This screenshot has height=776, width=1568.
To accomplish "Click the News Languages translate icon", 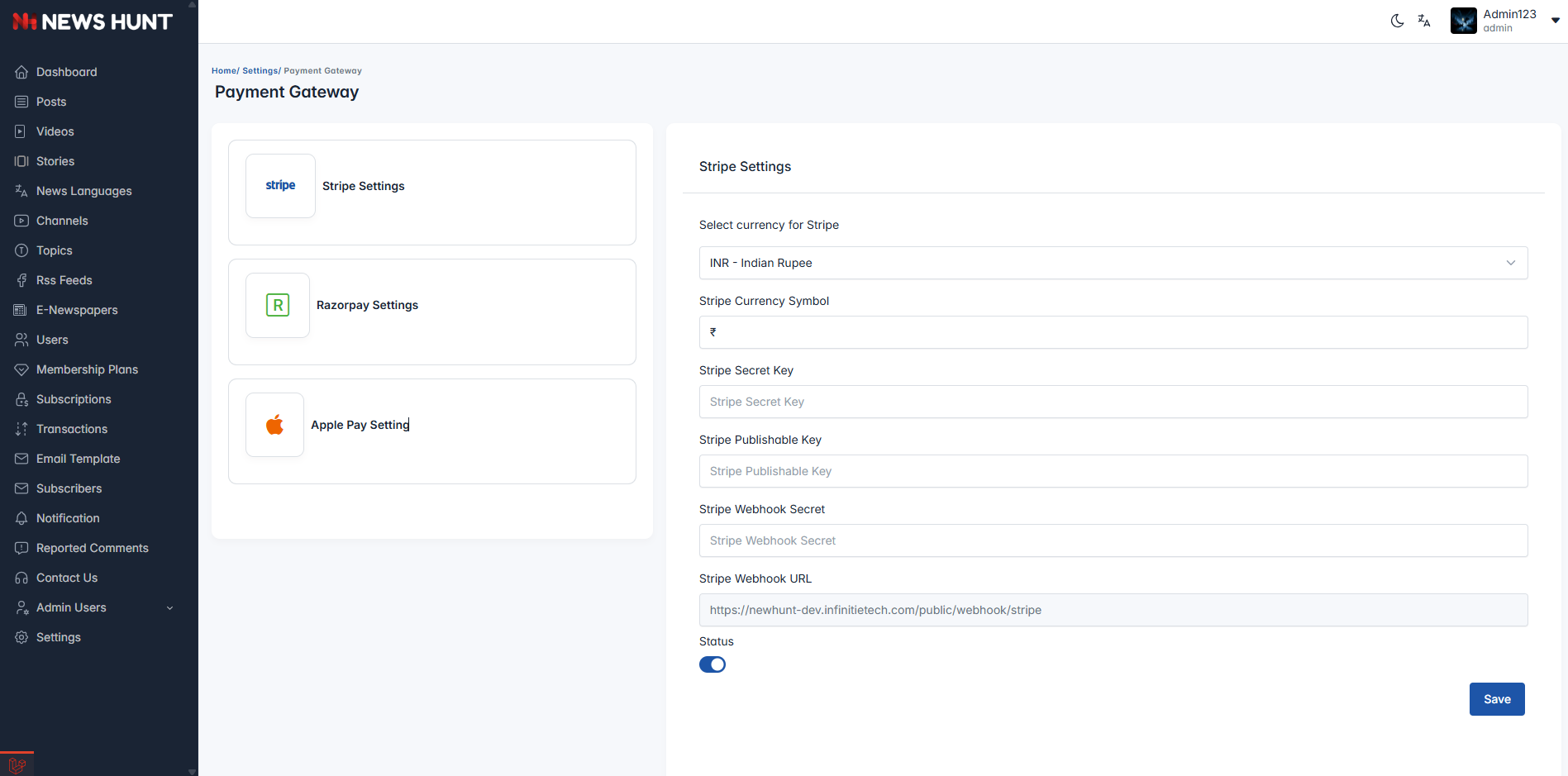I will [x=21, y=191].
